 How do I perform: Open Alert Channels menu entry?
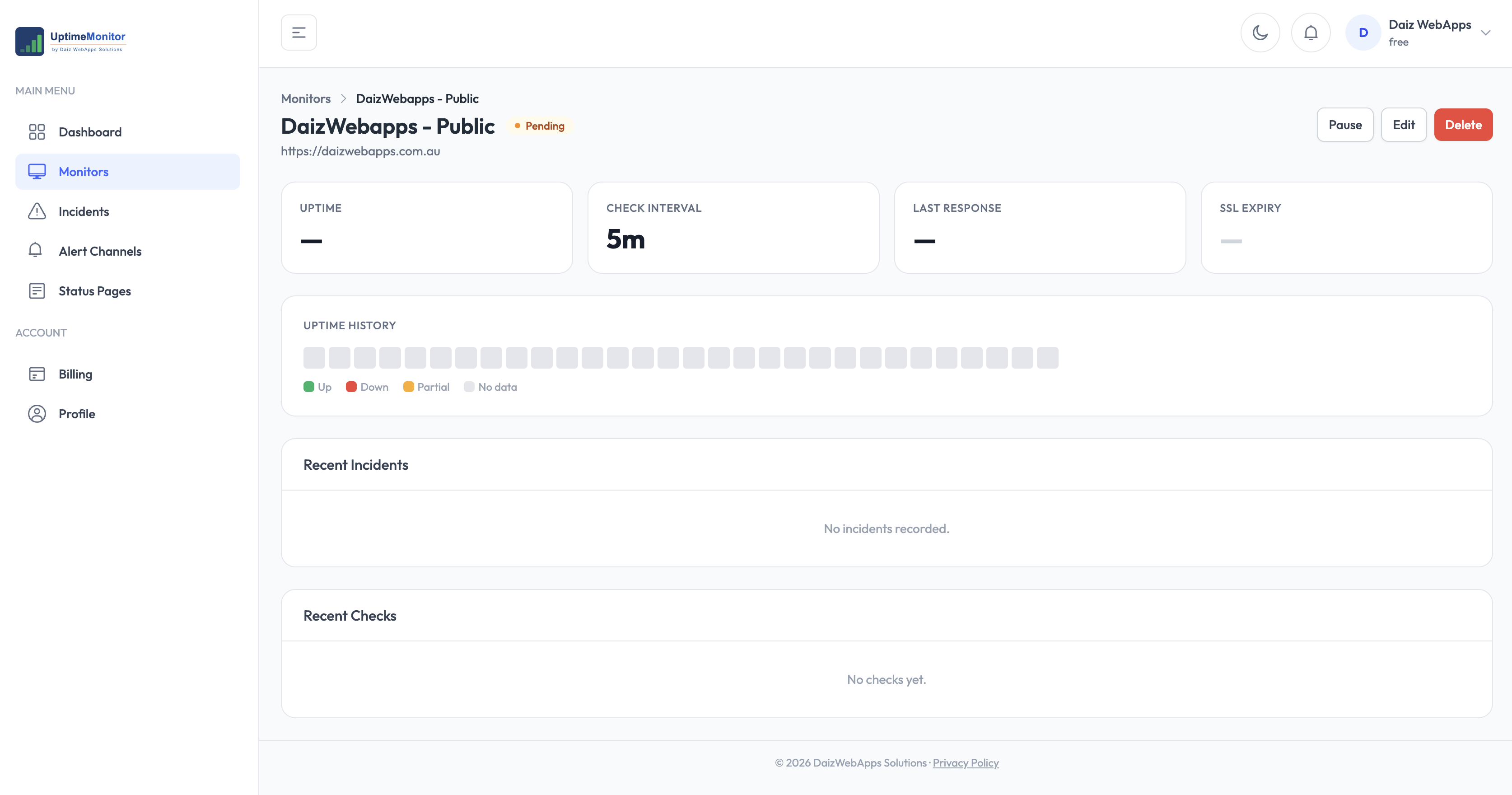127,251
